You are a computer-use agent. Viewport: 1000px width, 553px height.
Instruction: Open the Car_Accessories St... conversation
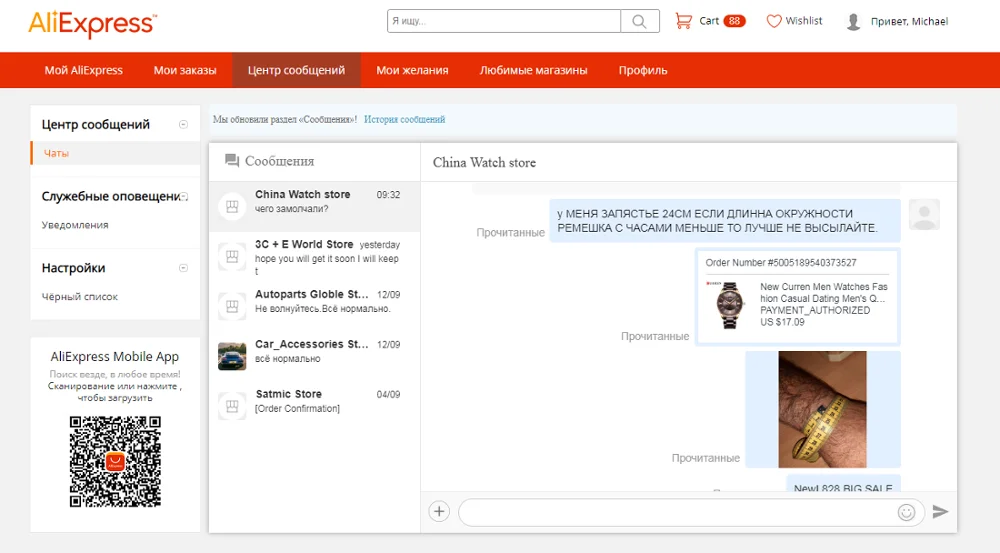[314, 357]
